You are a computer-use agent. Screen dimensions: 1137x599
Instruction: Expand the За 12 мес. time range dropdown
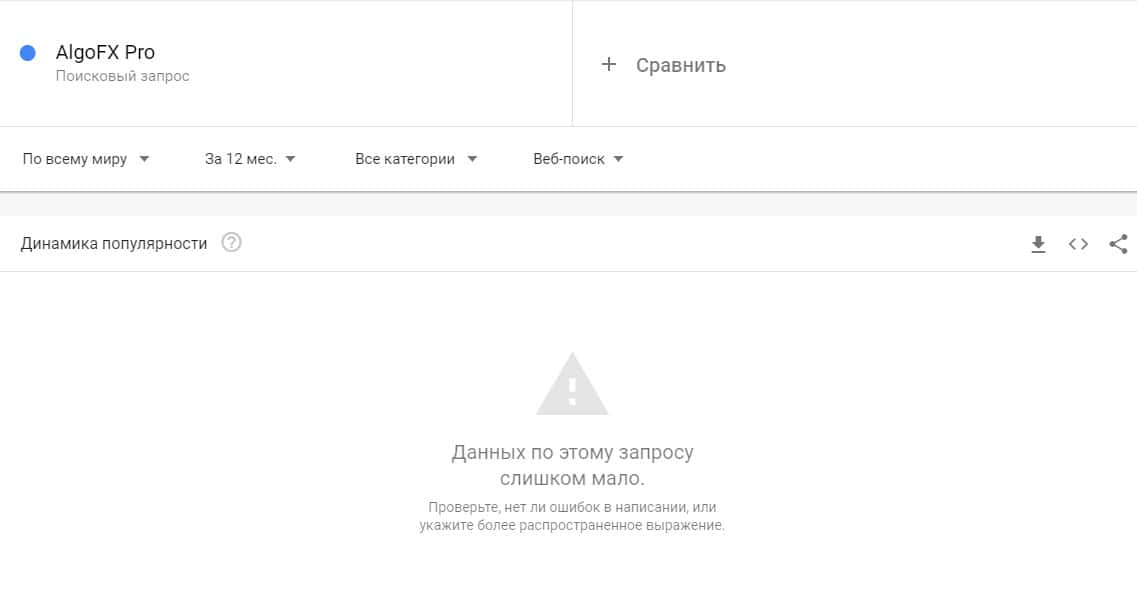[250, 159]
